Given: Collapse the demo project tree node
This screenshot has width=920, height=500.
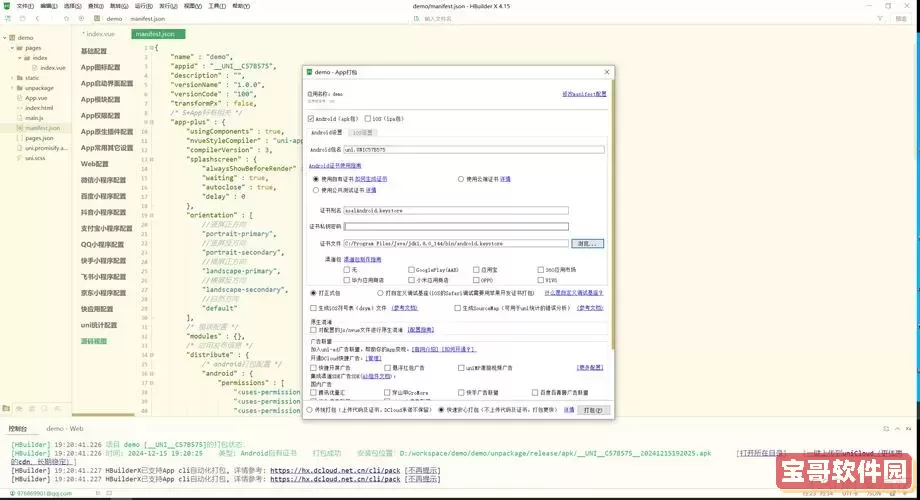Looking at the screenshot, I should pyautogui.click(x=5, y=38).
